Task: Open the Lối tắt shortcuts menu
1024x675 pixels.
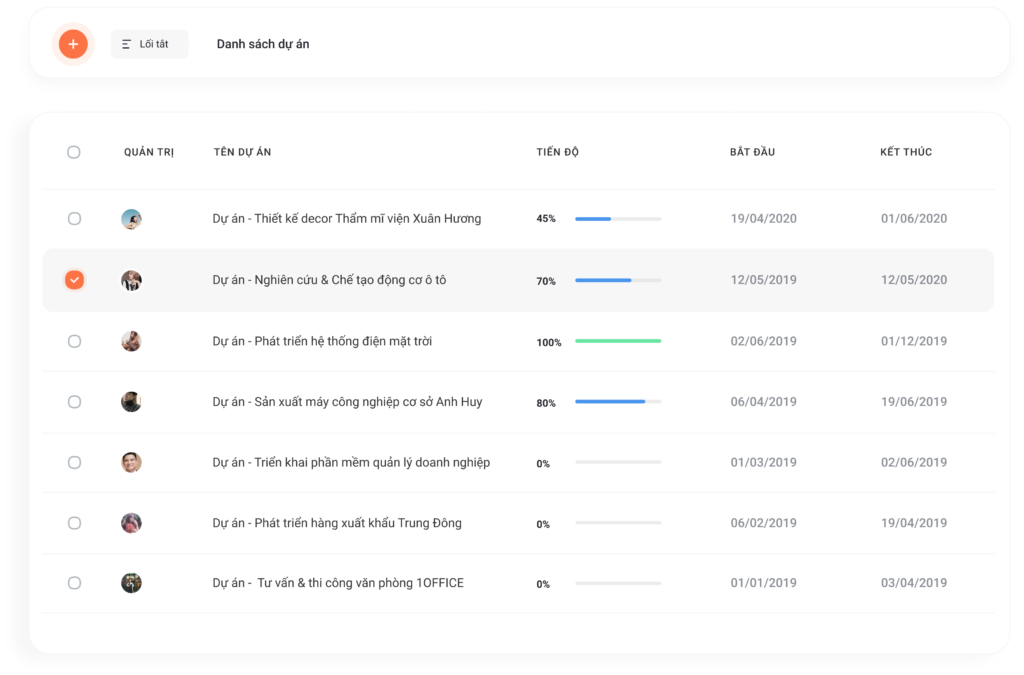Action: pos(150,44)
